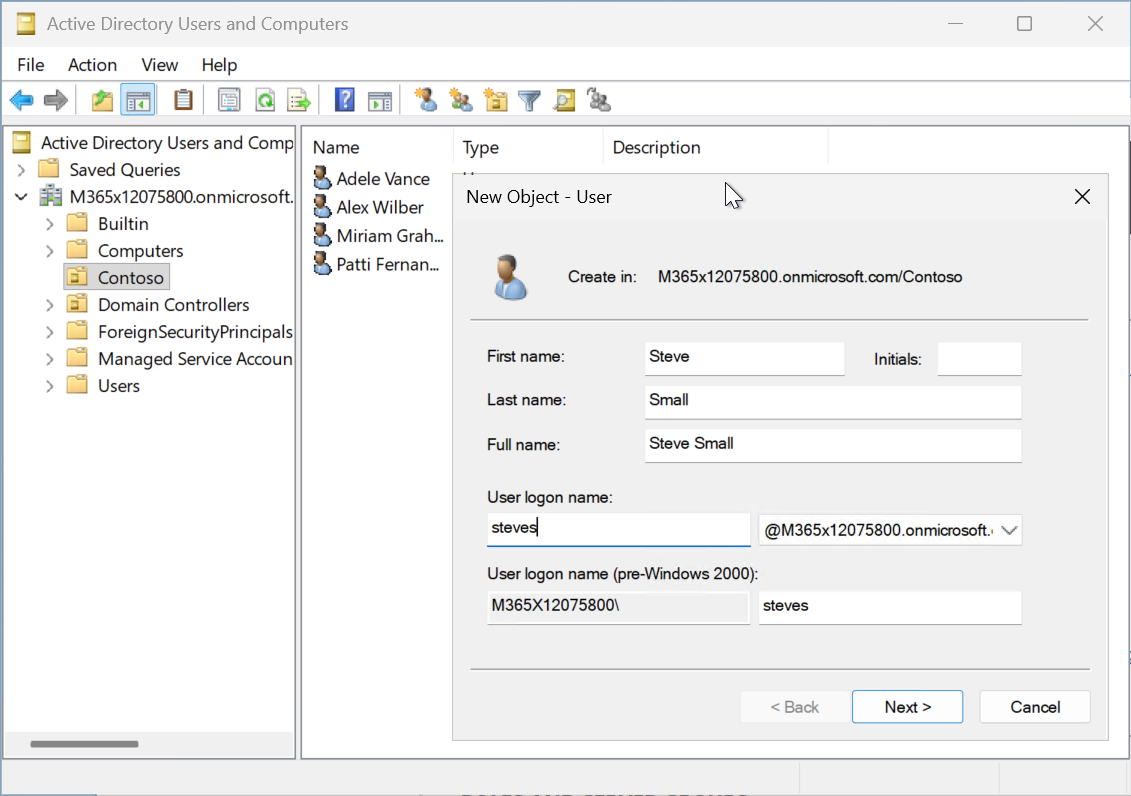Click the Cancel button in dialog

[1035, 707]
